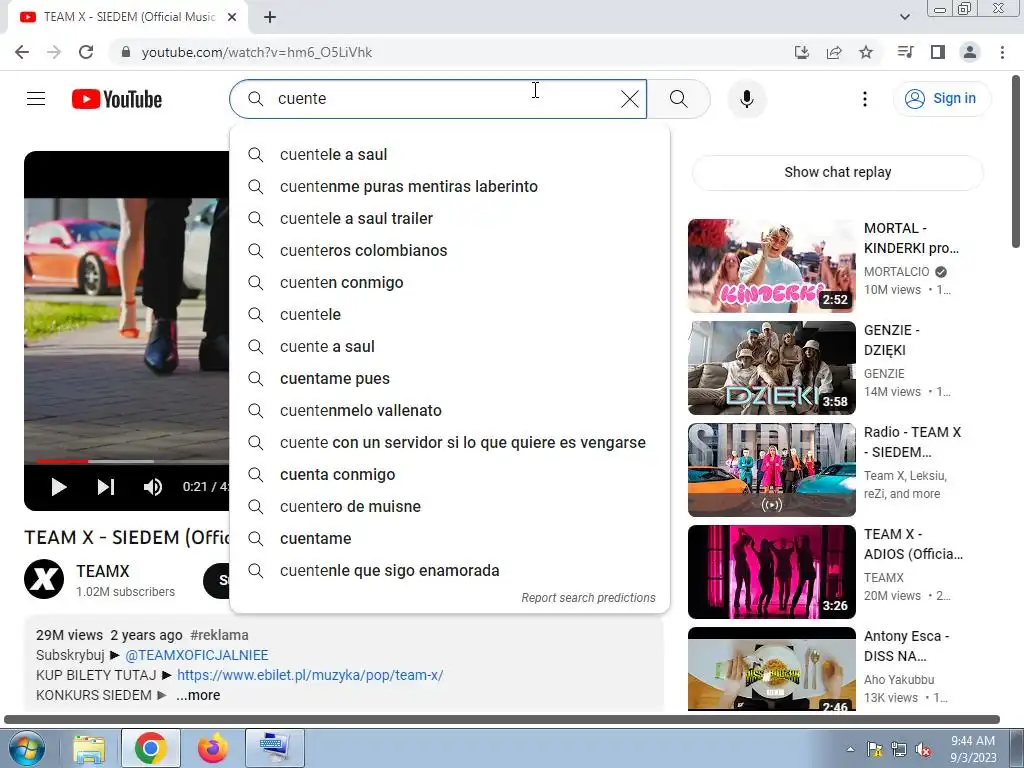The height and width of the screenshot is (768, 1024).
Task: Click the install/download page icon in address bar
Action: coord(801,52)
